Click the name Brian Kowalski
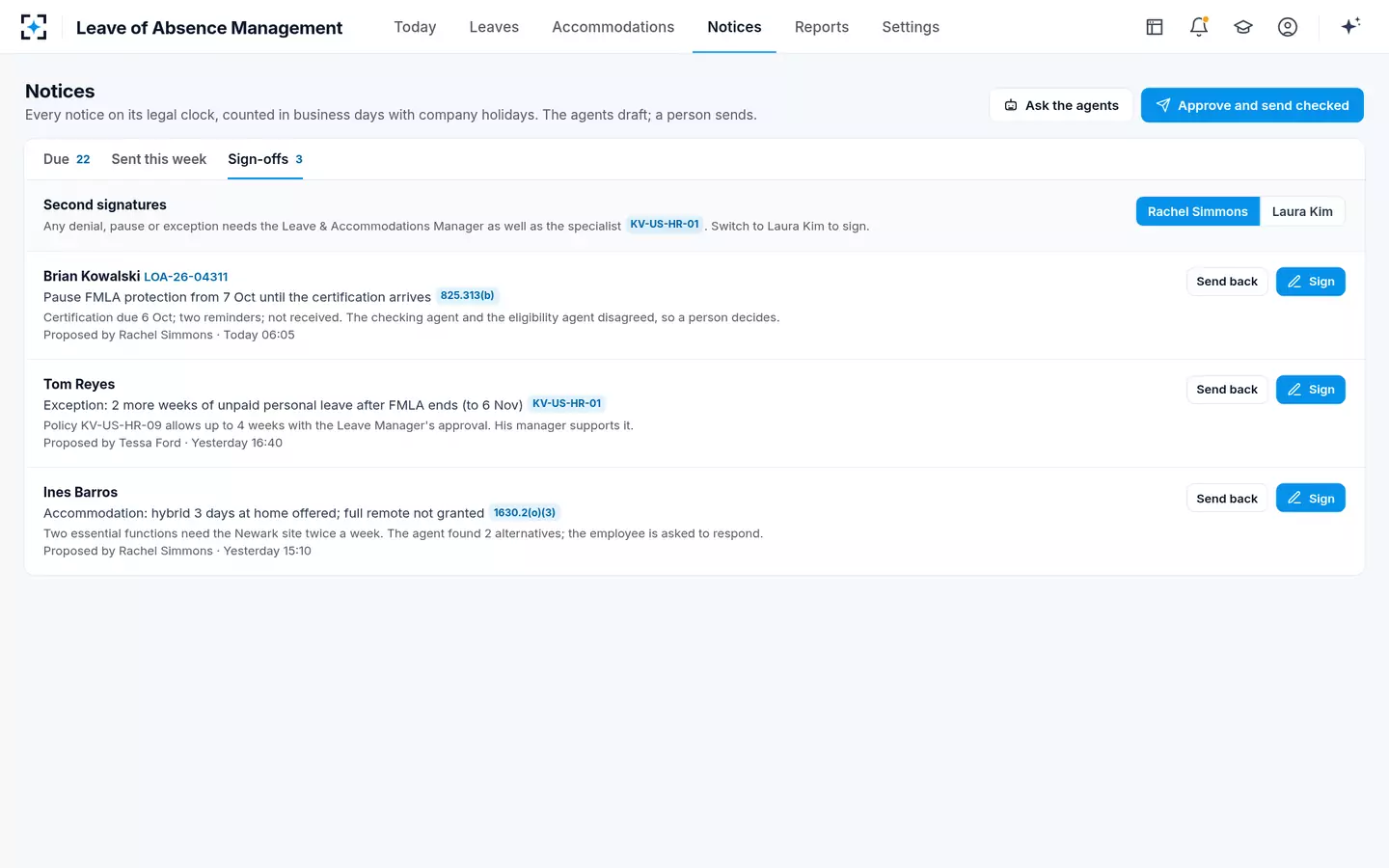Image resolution: width=1389 pixels, height=868 pixels. [92, 276]
